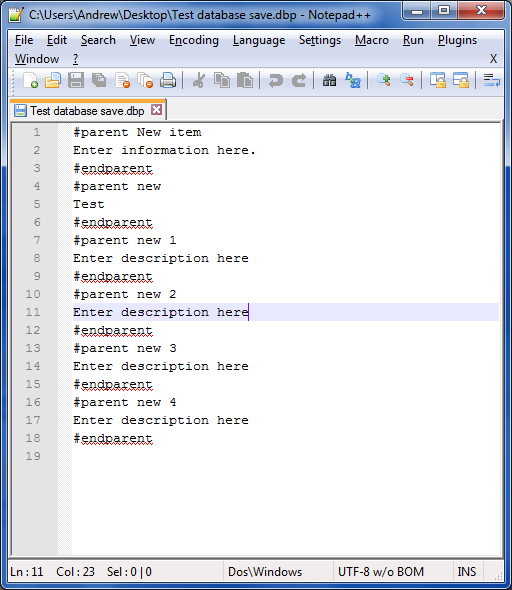Save the file with the Save icon

pos(76,80)
